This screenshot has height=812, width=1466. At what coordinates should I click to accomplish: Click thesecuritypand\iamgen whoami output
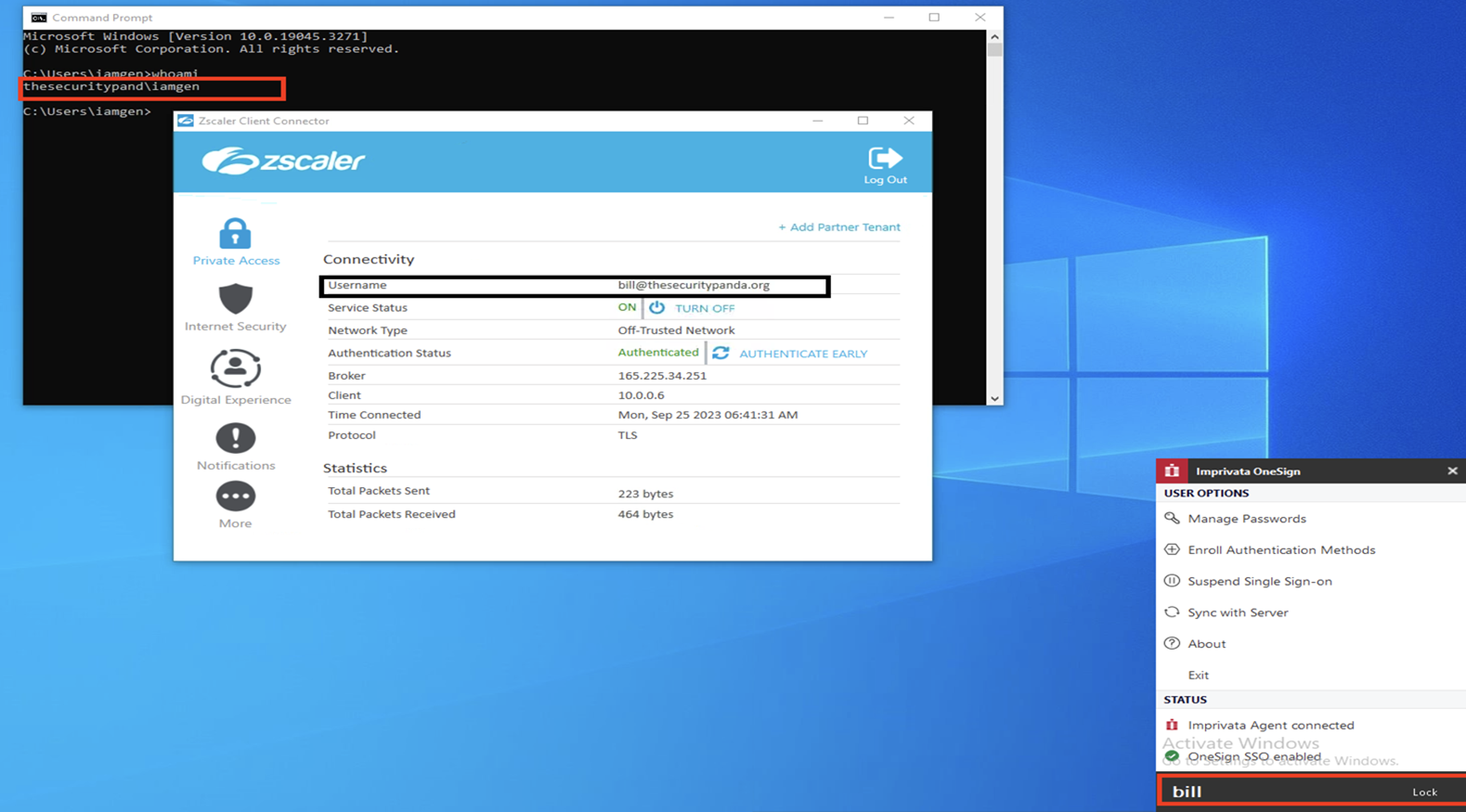click(111, 86)
